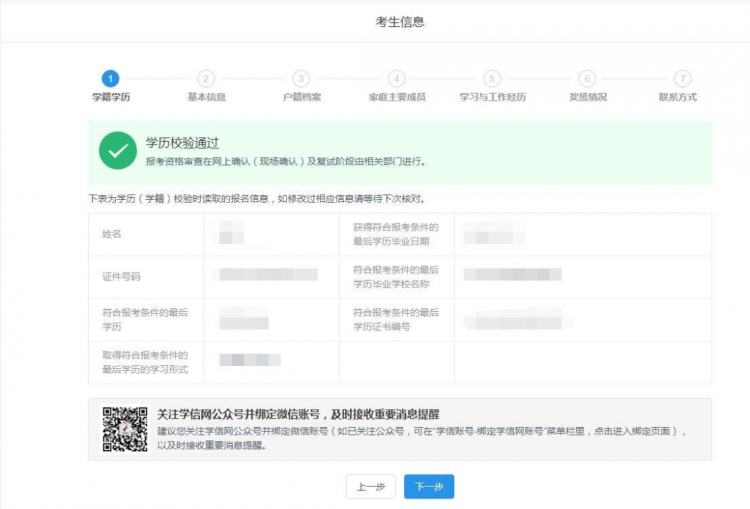This screenshot has height=509, width=750.
Task: Click the 证件号码 table label
Action: click(x=121, y=277)
